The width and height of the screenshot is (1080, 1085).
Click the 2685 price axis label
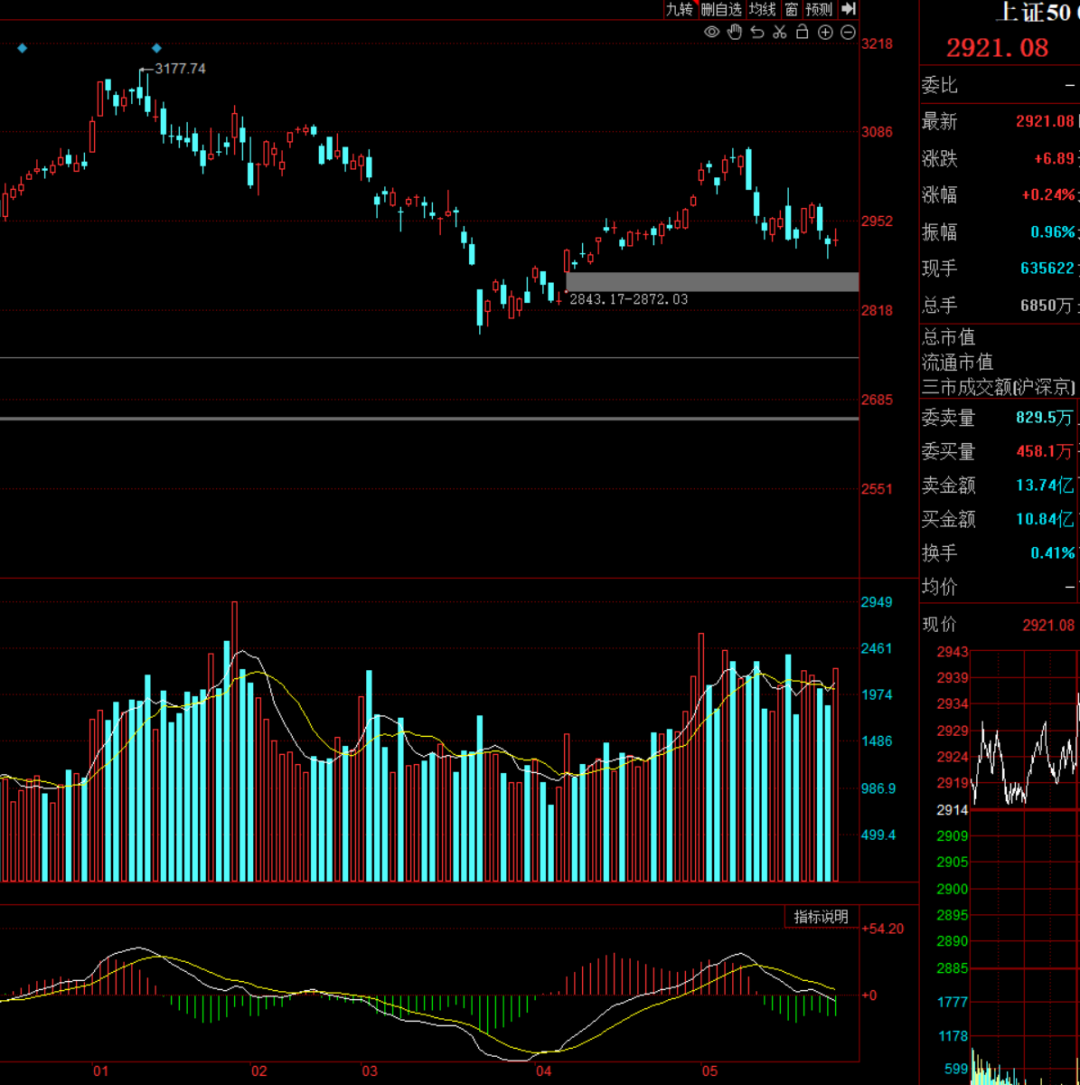point(877,400)
